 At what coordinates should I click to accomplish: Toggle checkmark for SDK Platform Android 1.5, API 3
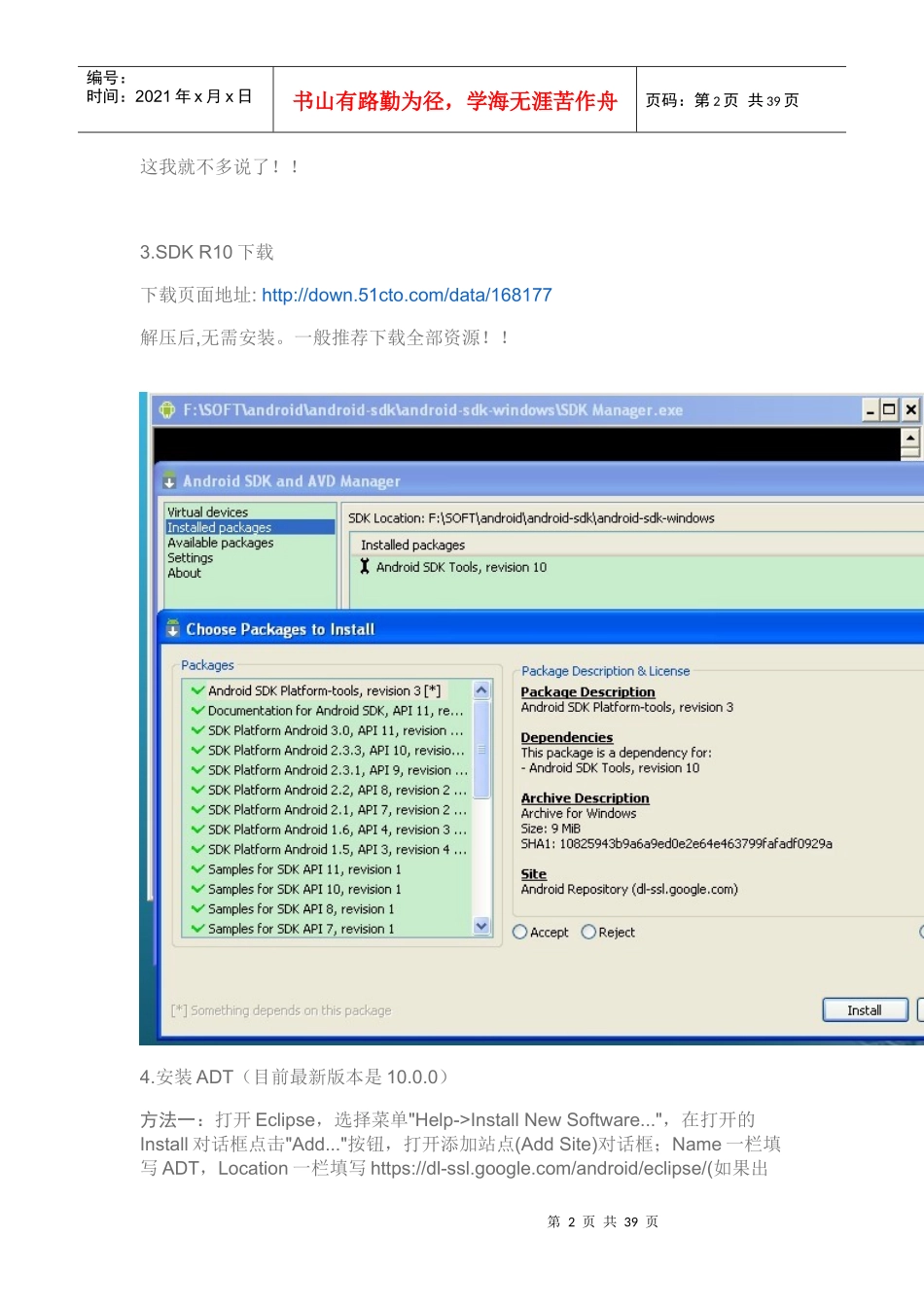(x=197, y=849)
